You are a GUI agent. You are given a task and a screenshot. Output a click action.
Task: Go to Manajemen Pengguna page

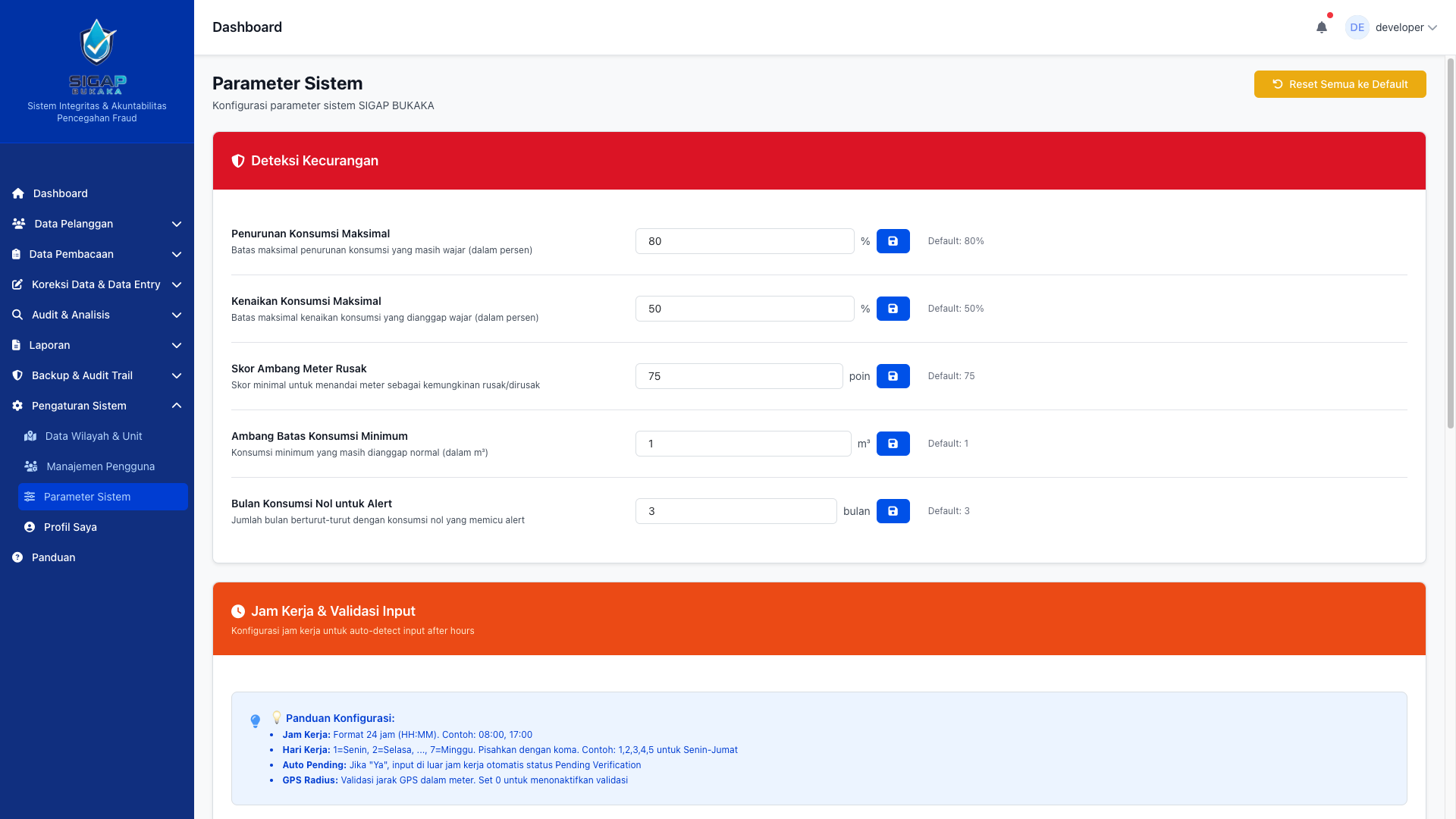coord(100,466)
